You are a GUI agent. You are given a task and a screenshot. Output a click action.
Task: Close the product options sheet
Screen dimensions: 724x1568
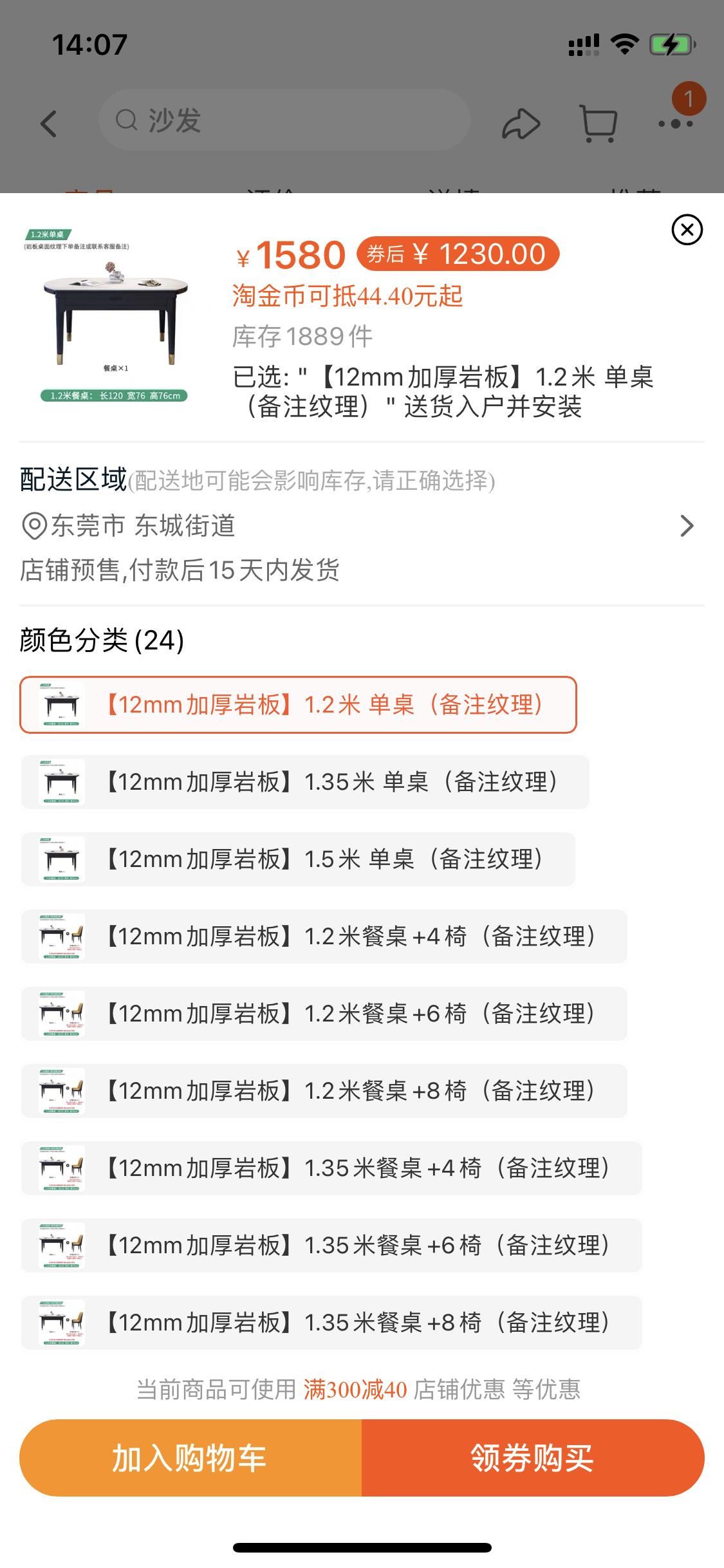point(687,230)
